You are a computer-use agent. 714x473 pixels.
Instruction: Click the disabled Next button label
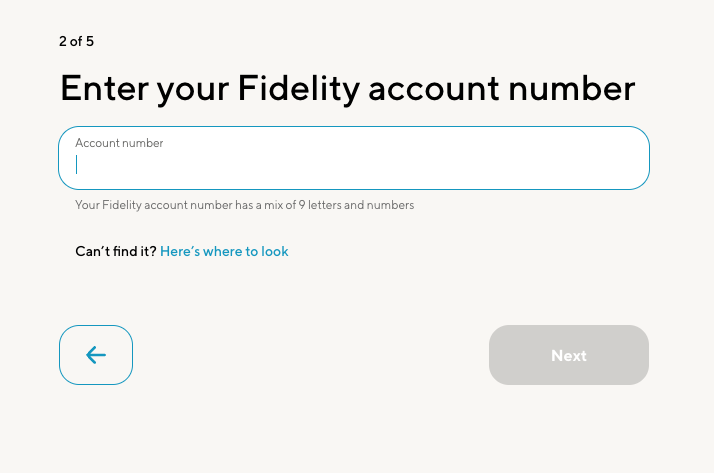pyautogui.click(x=568, y=355)
